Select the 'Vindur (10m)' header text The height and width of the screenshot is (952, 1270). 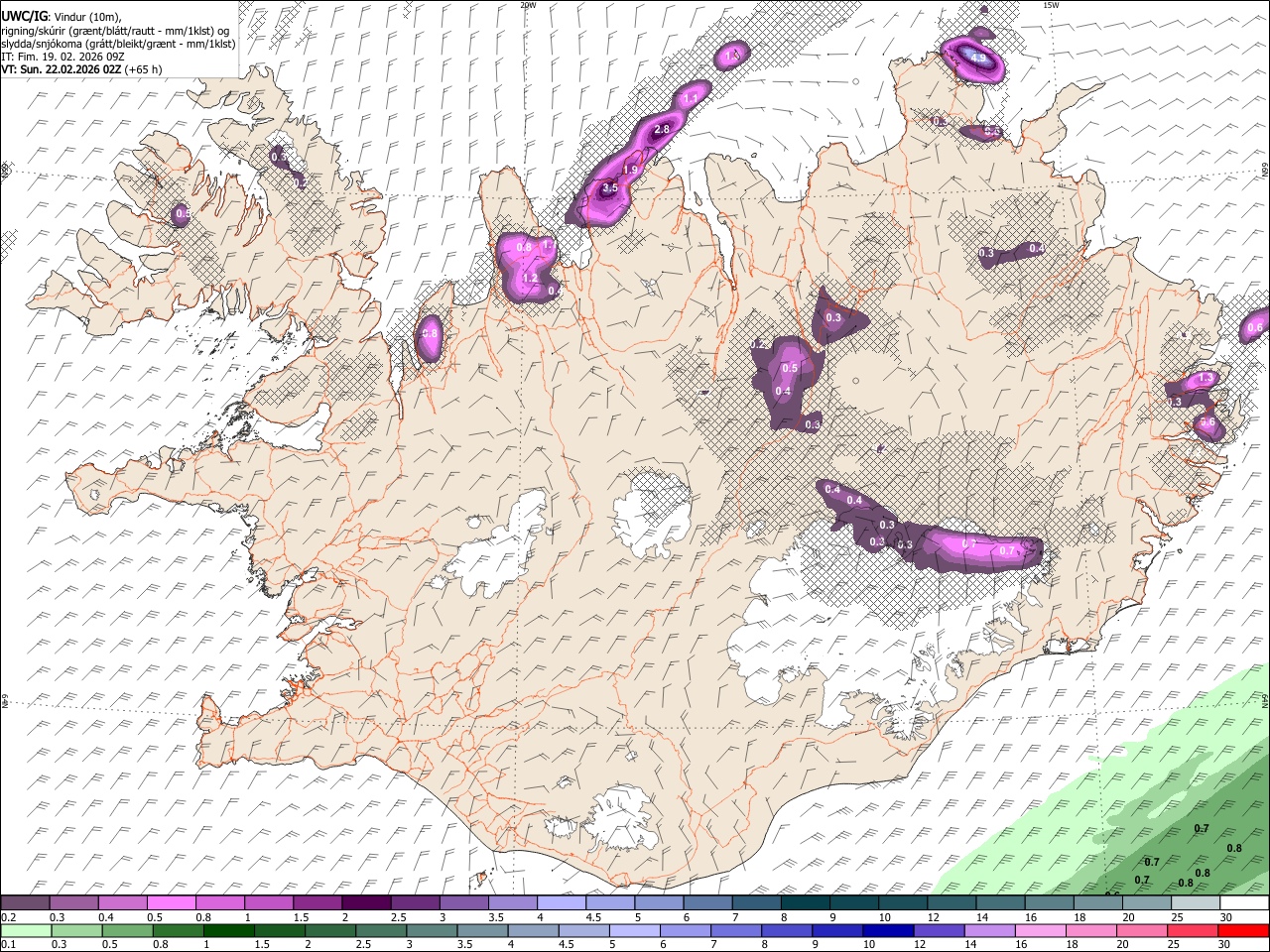click(x=86, y=17)
